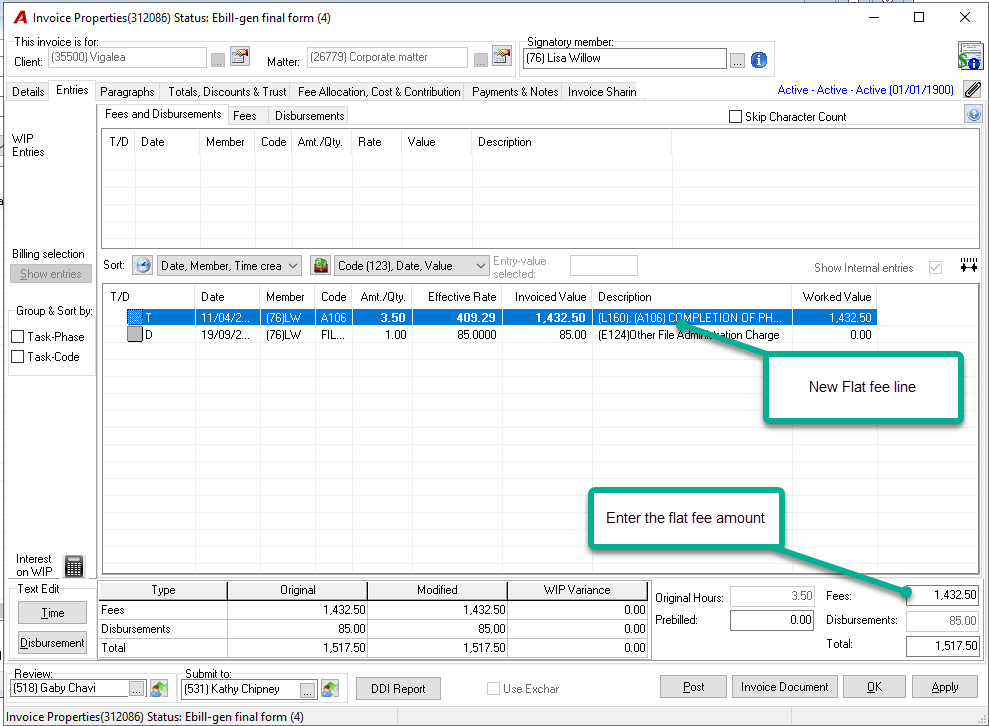
Task: Click the Fees amount field showing 1,432.50
Action: point(942,595)
